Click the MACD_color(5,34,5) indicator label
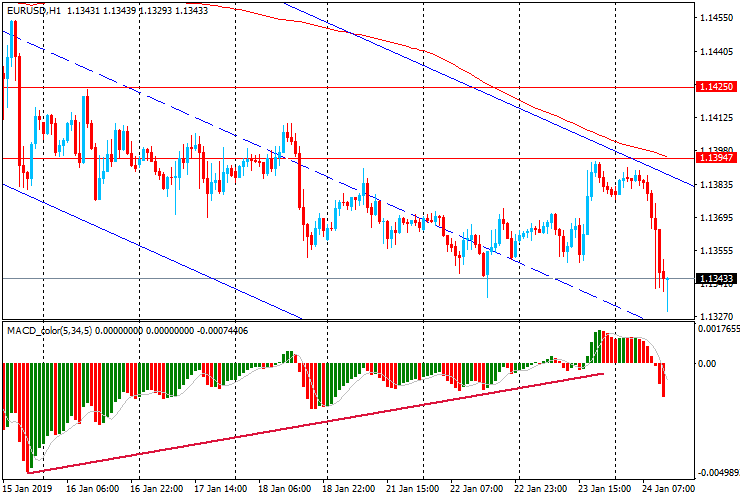Screen dimensions: 740x500 click(x=50, y=331)
